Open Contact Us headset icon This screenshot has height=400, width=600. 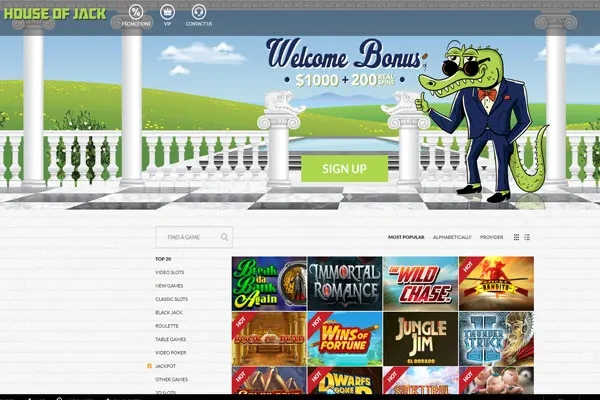(198, 12)
